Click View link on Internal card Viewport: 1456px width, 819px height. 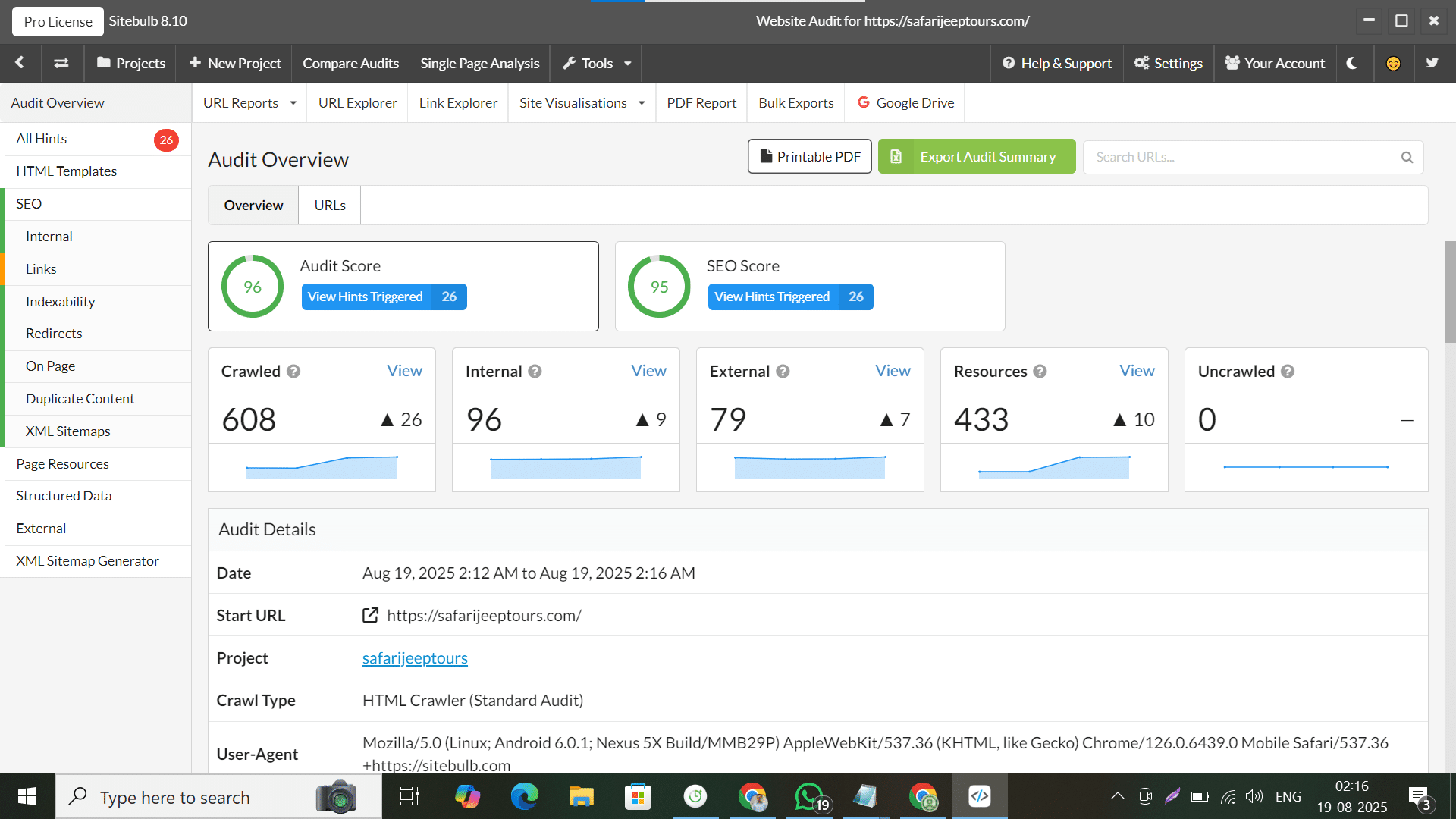(x=648, y=371)
